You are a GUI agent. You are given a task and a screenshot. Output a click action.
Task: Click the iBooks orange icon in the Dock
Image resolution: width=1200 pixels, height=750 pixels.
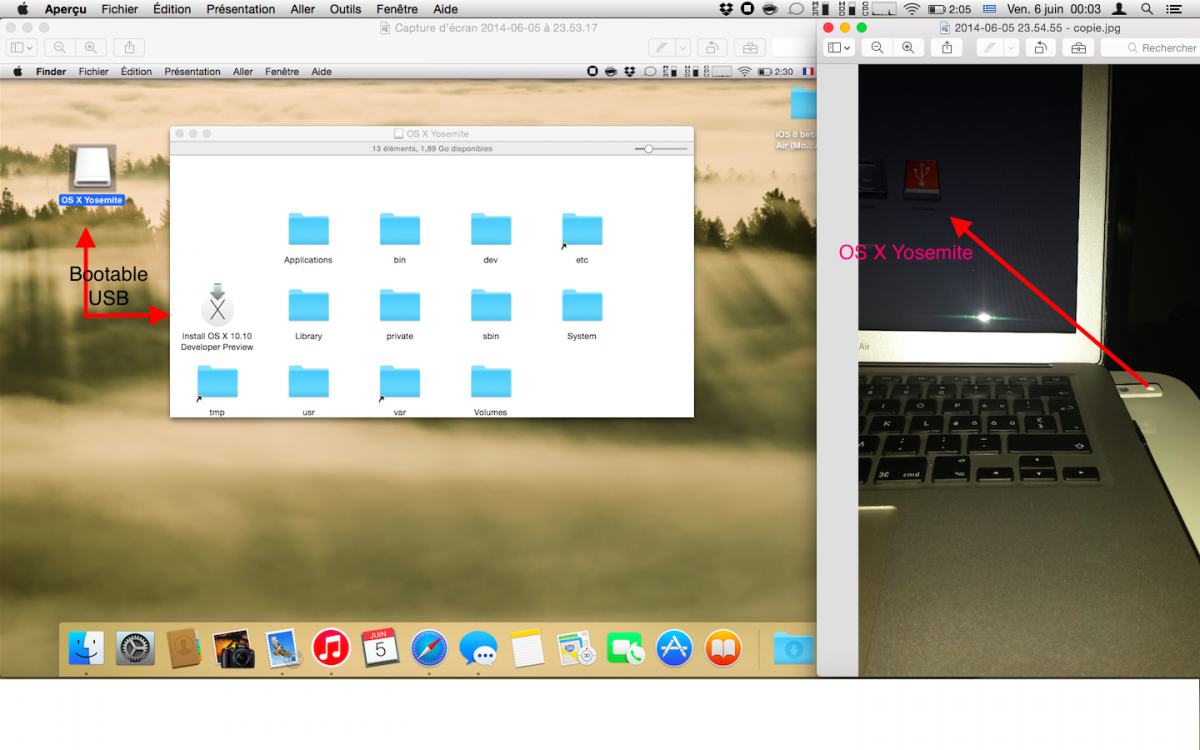pos(723,649)
